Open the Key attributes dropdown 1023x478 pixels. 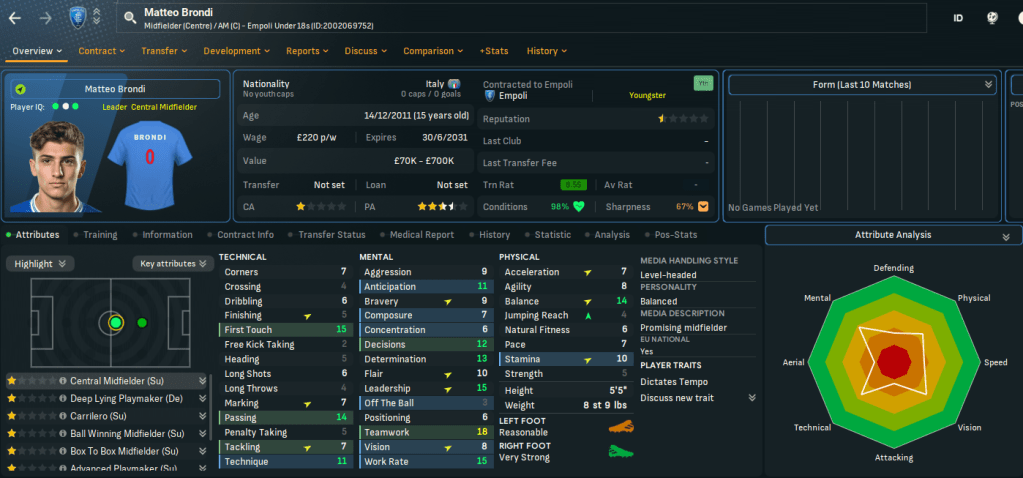tap(172, 264)
